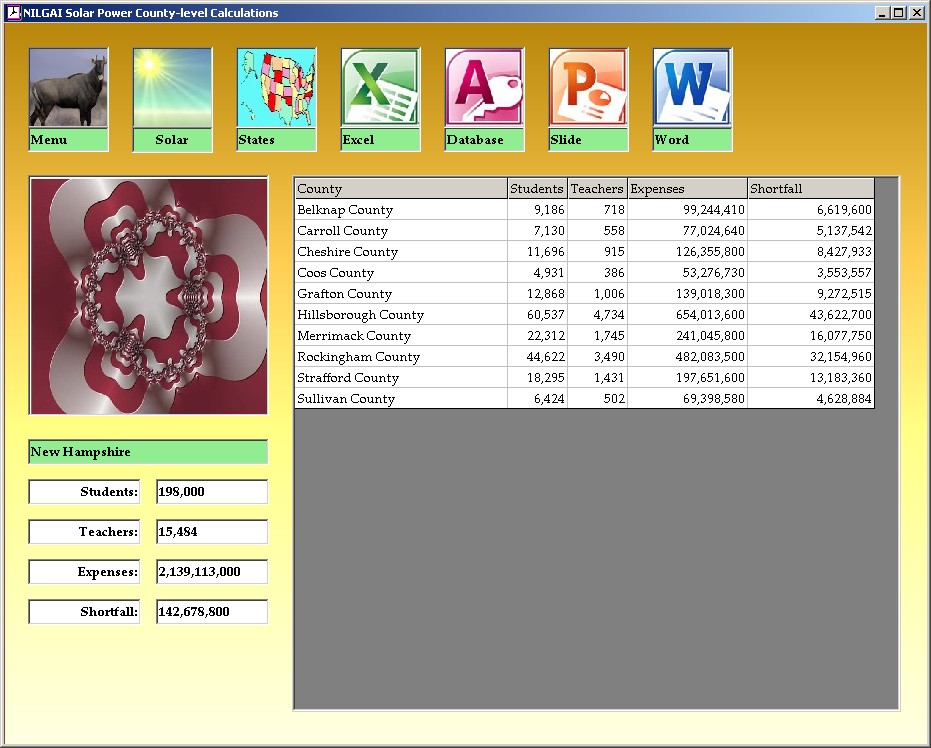Open the Solar sun icon
The width and height of the screenshot is (931, 748).
[172, 88]
